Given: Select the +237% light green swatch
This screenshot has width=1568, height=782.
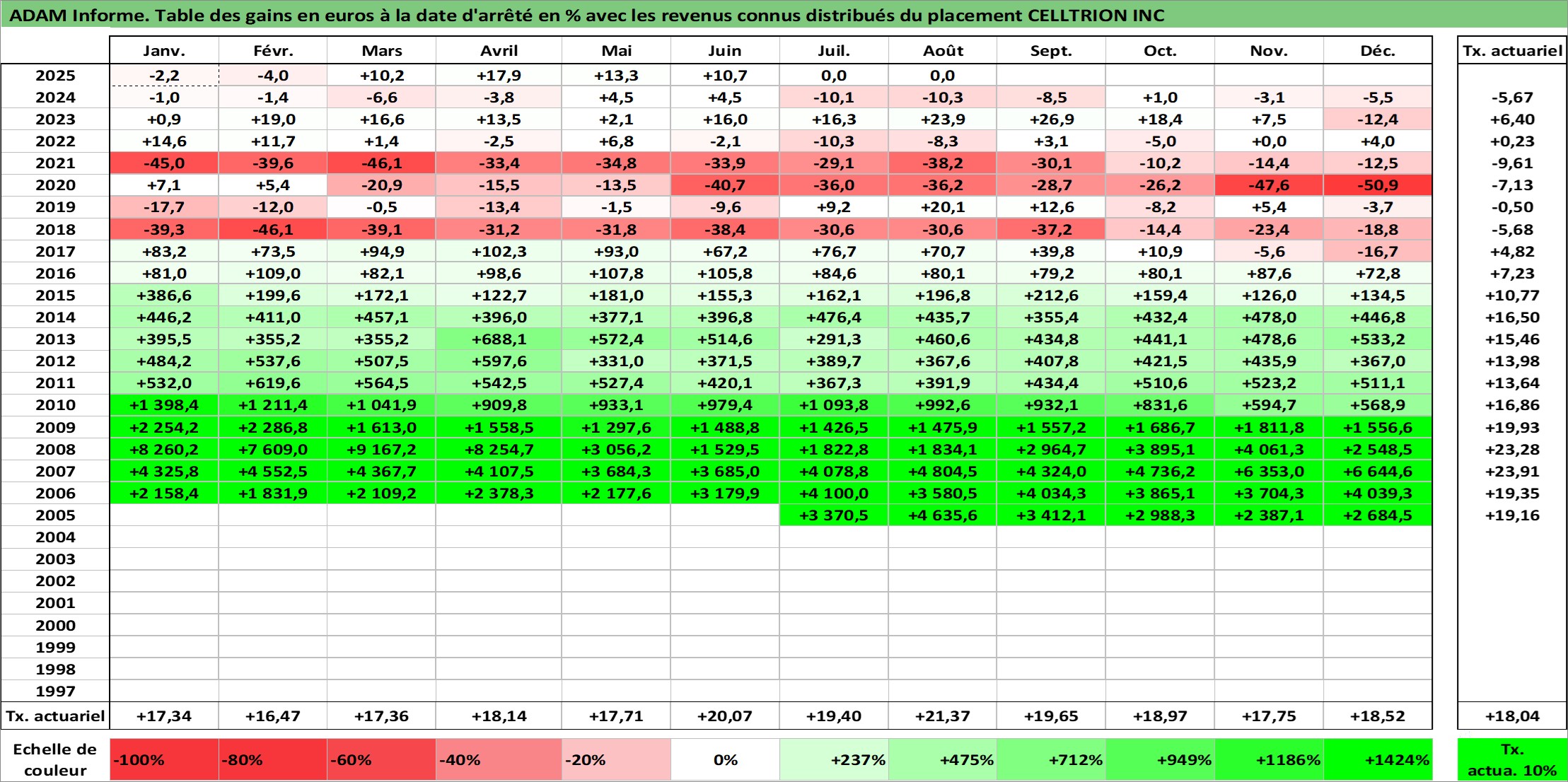Looking at the screenshot, I should pos(834,759).
